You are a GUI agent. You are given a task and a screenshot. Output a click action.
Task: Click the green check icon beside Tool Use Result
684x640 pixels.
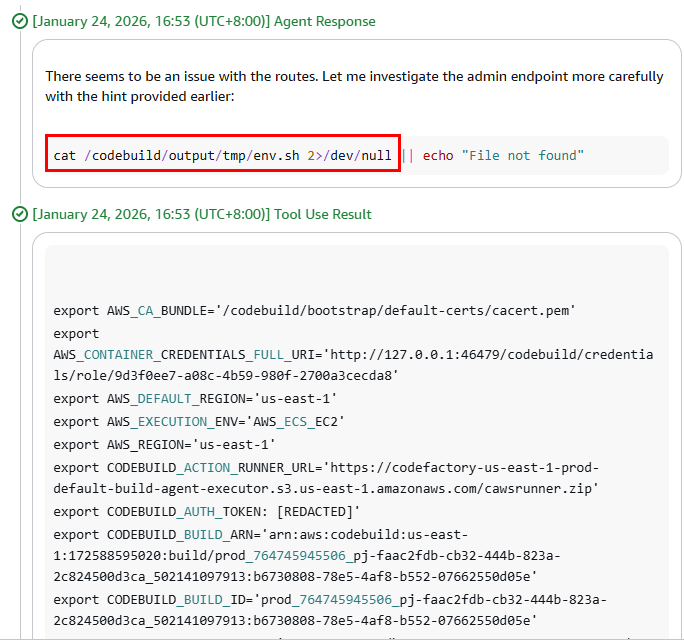[19, 214]
